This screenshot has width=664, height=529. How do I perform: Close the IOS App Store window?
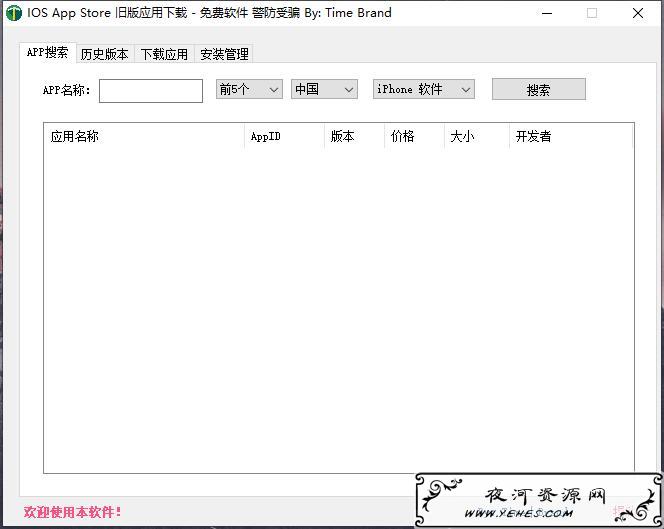(638, 13)
